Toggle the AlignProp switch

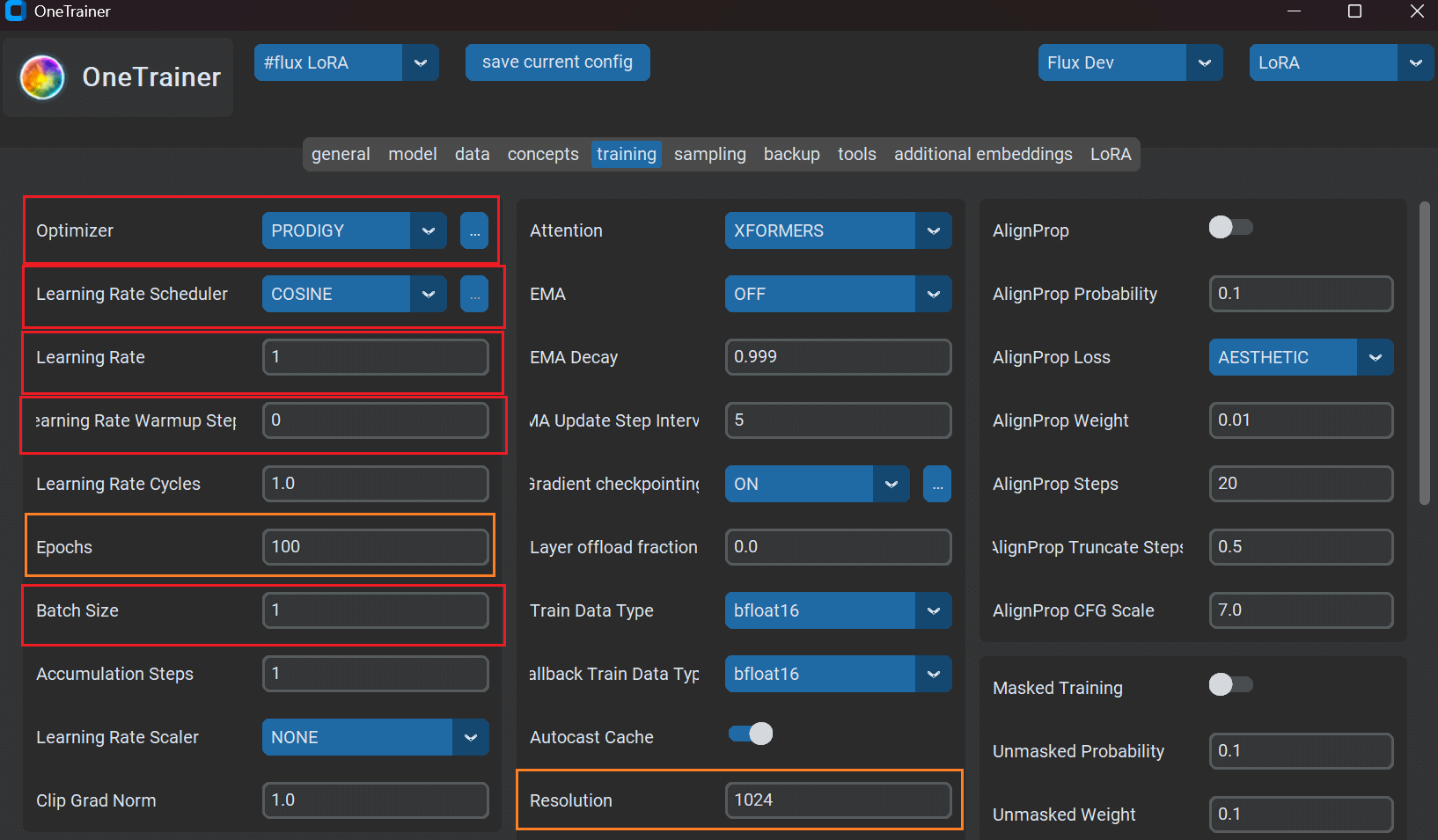(x=1230, y=228)
